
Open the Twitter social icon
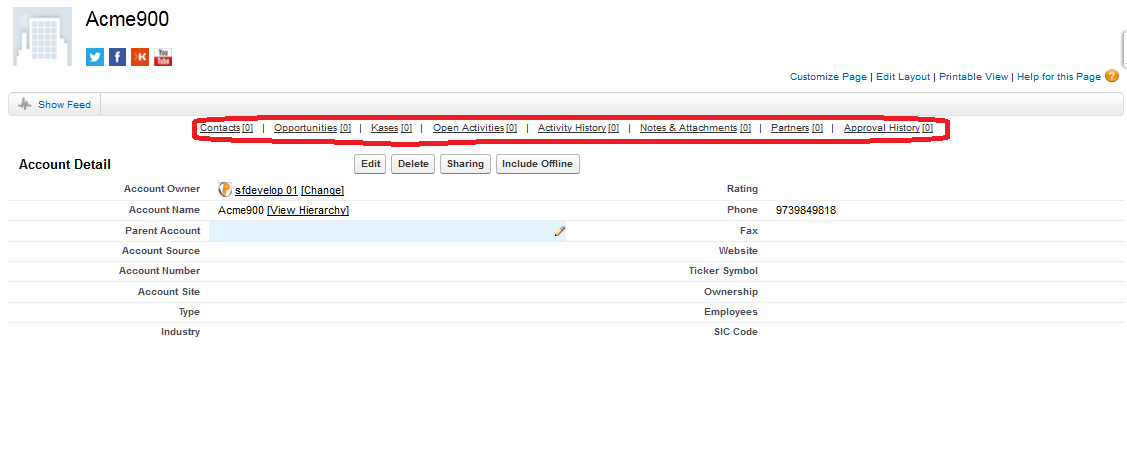pos(95,57)
